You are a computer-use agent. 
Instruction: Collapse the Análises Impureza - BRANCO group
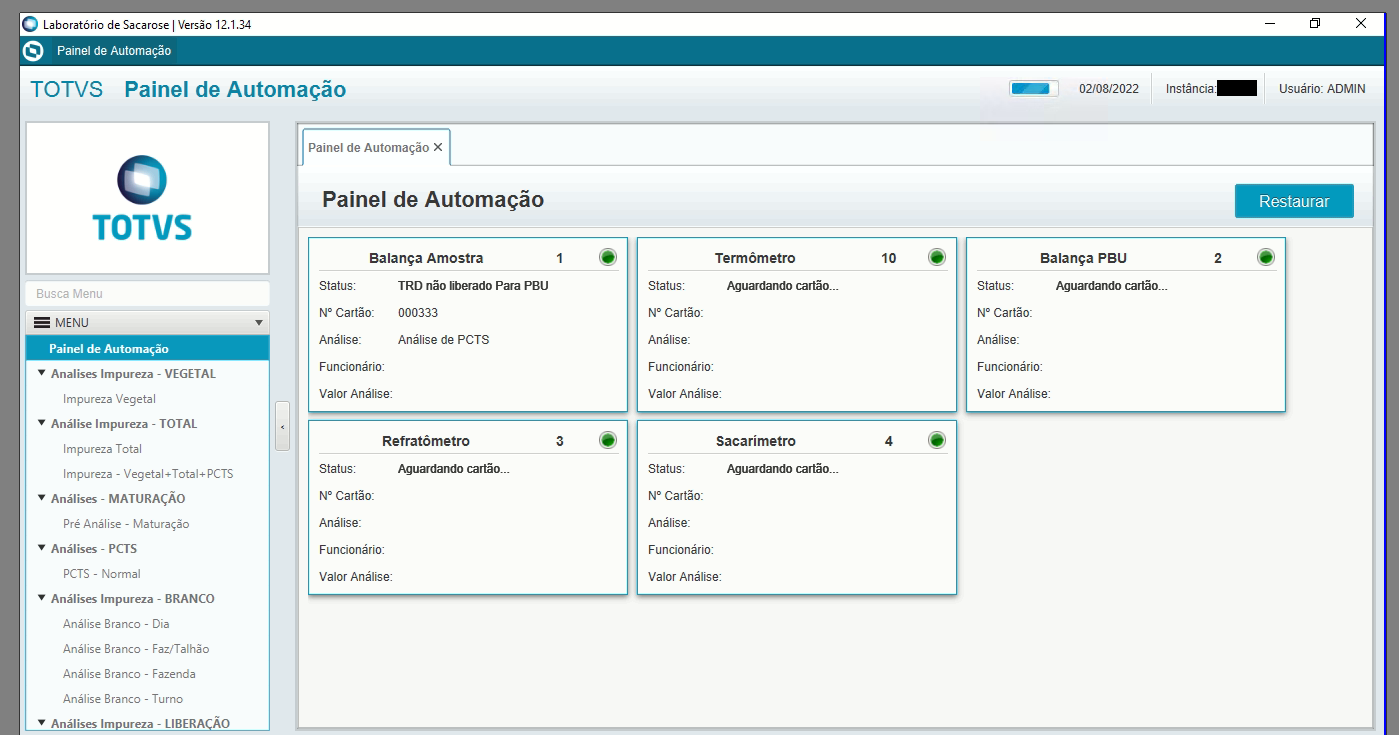(x=42, y=599)
